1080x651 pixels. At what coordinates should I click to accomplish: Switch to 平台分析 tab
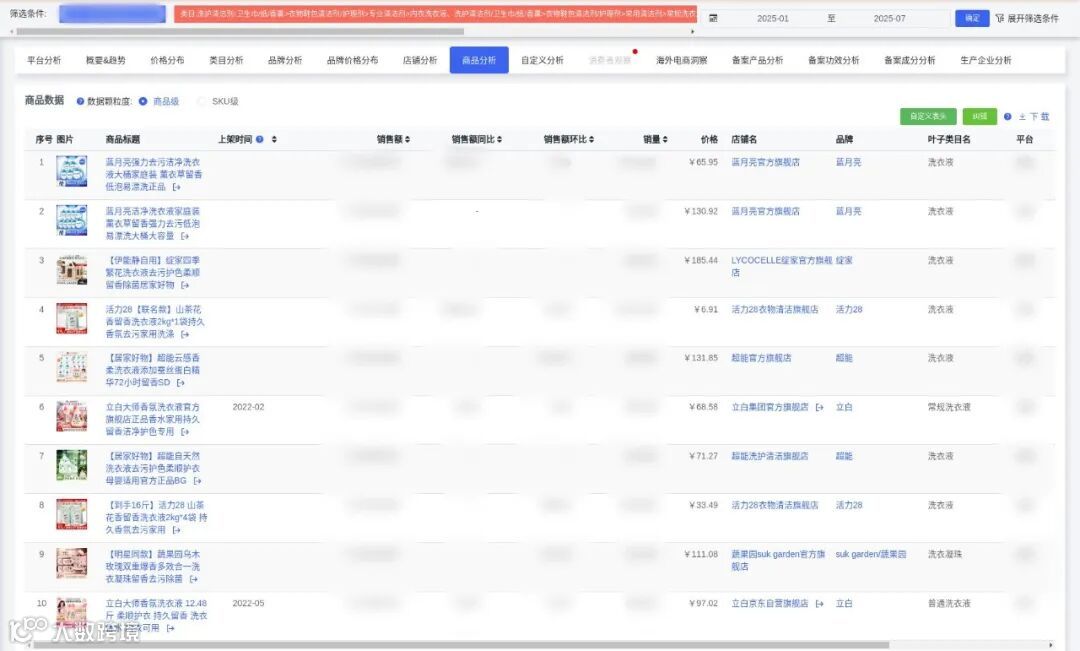click(x=44, y=61)
